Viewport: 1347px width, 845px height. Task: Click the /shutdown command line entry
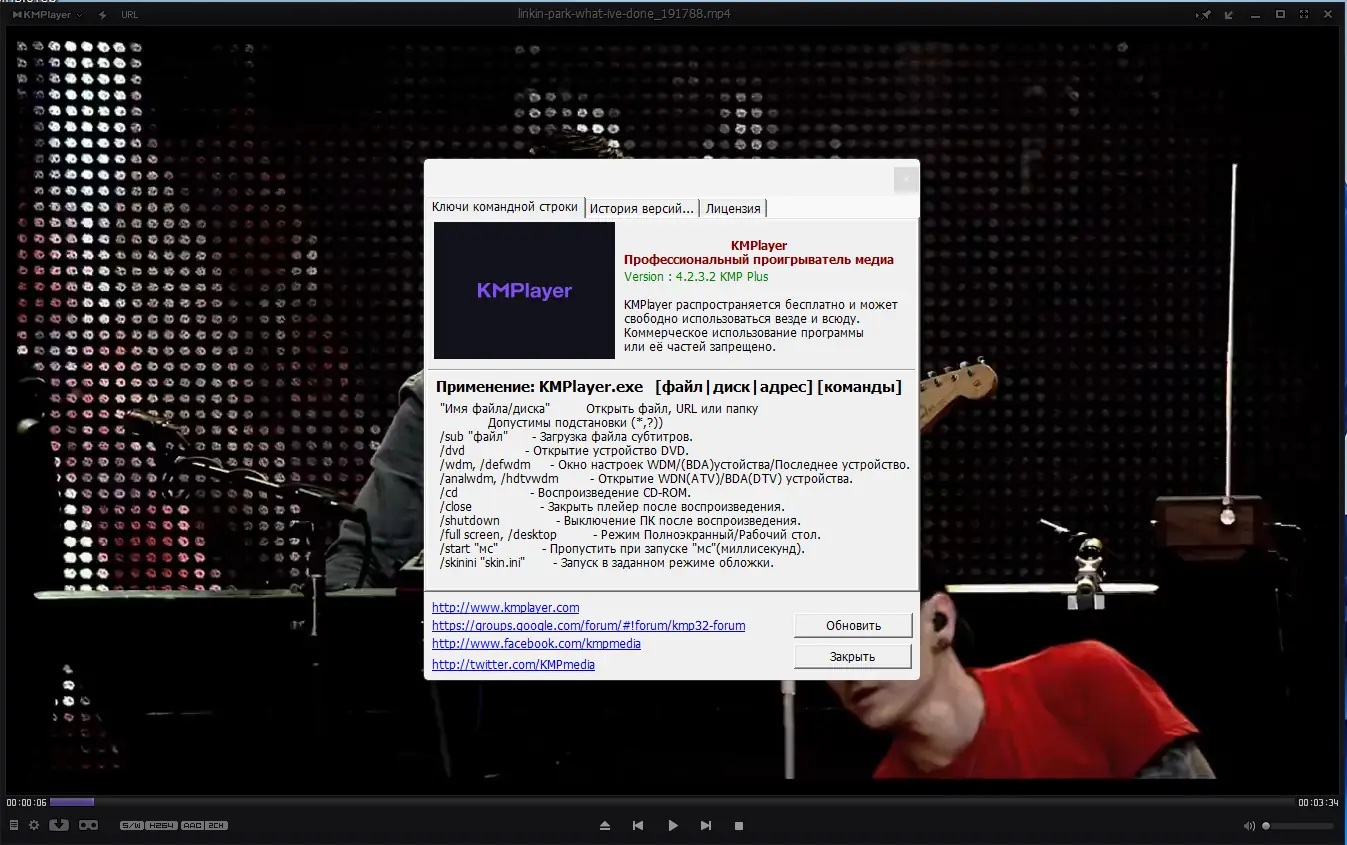coord(620,521)
